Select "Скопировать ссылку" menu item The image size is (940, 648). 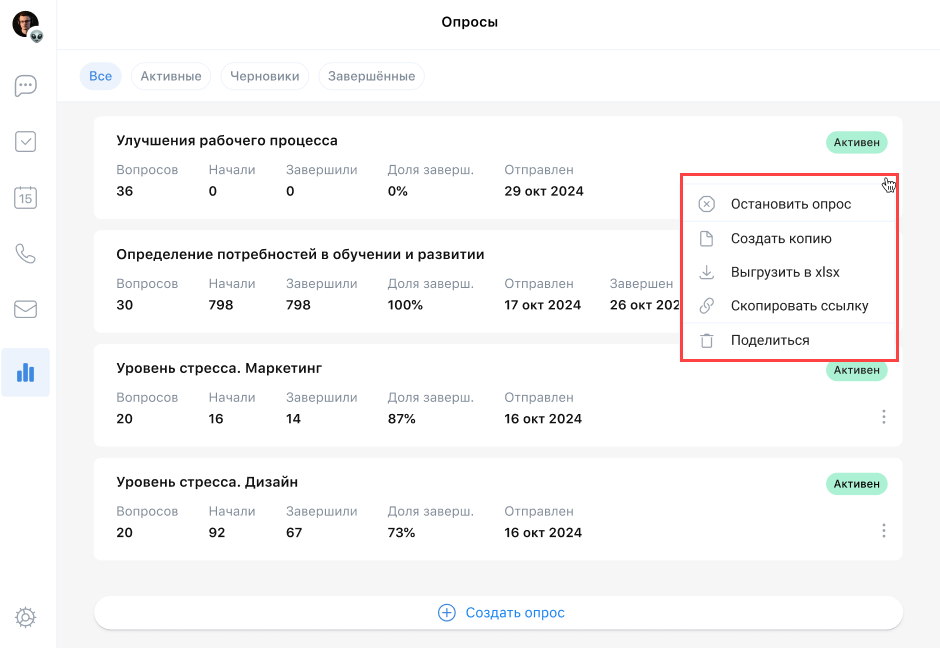(798, 306)
